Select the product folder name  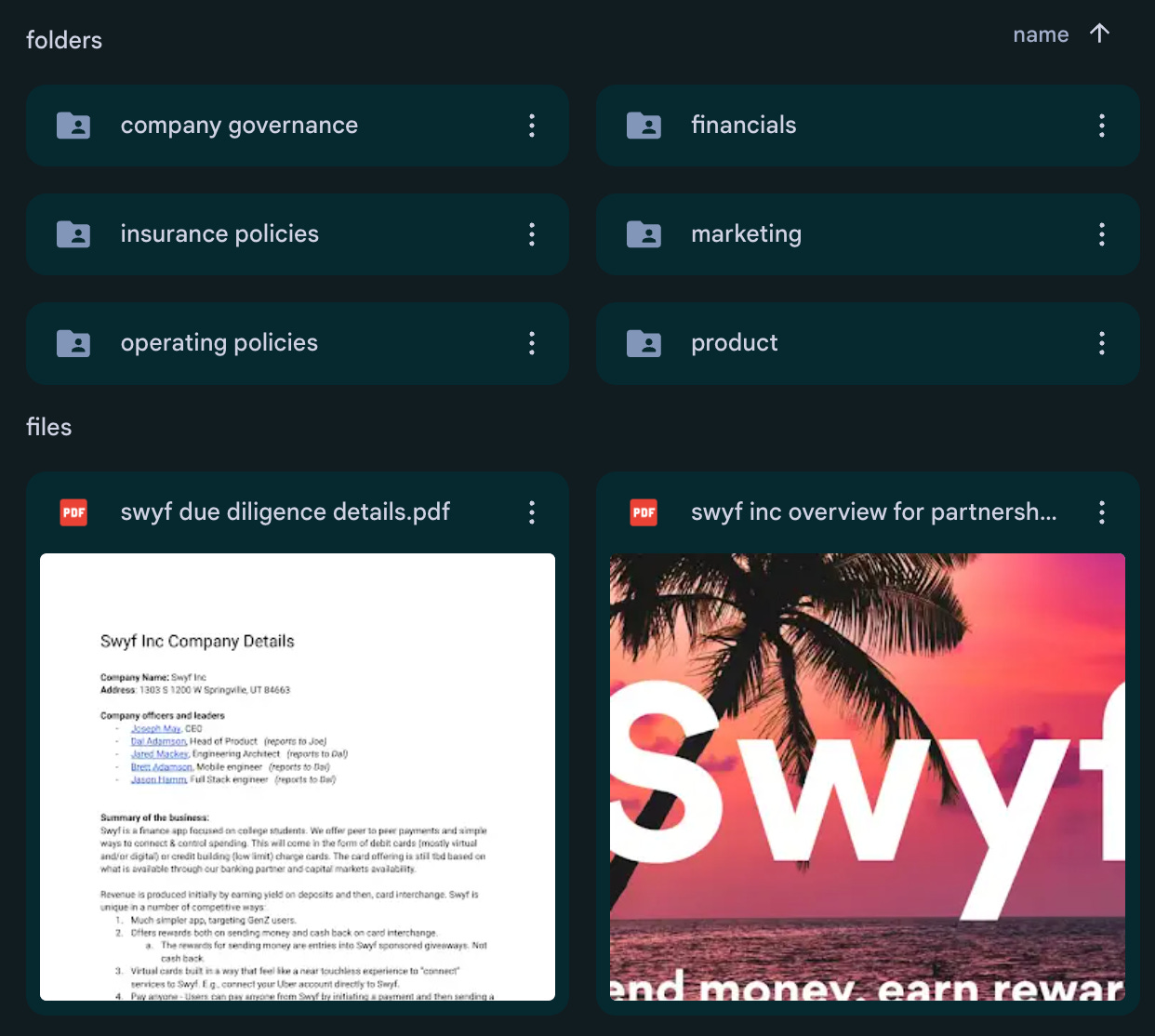(x=735, y=343)
